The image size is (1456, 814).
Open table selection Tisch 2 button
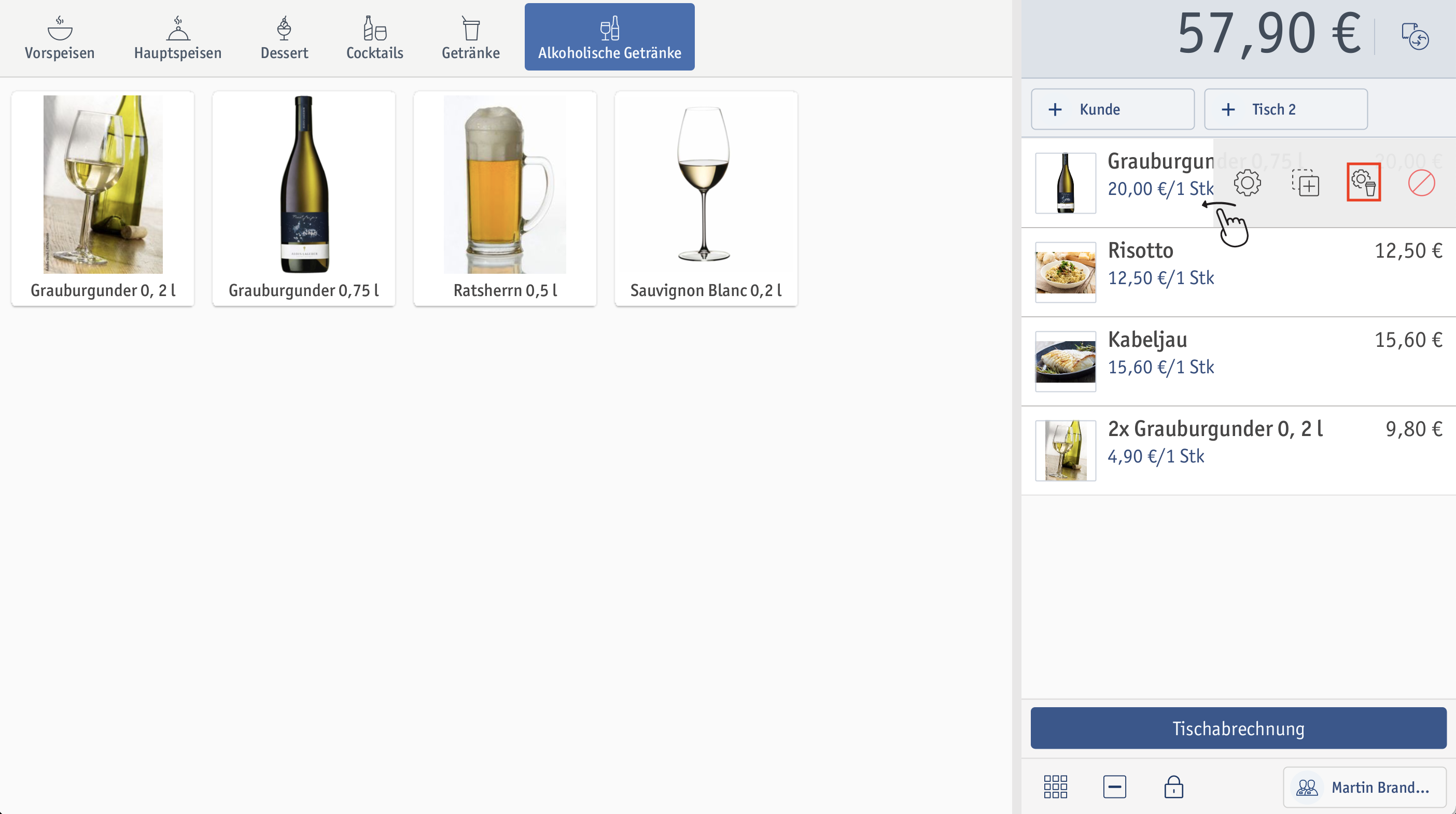pyautogui.click(x=1285, y=109)
